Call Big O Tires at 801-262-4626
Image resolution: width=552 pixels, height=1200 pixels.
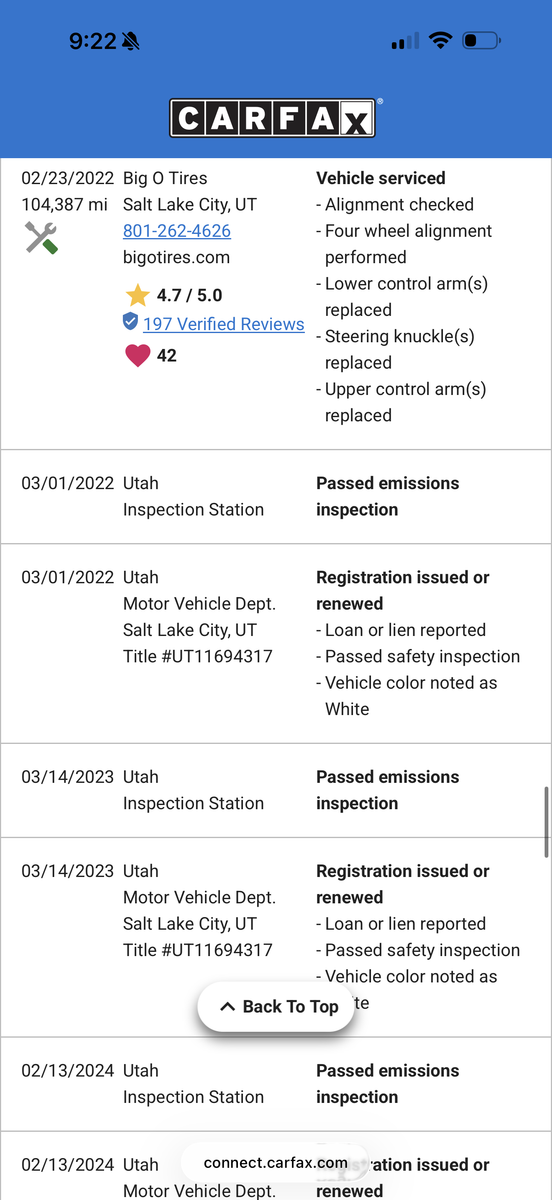tap(177, 231)
